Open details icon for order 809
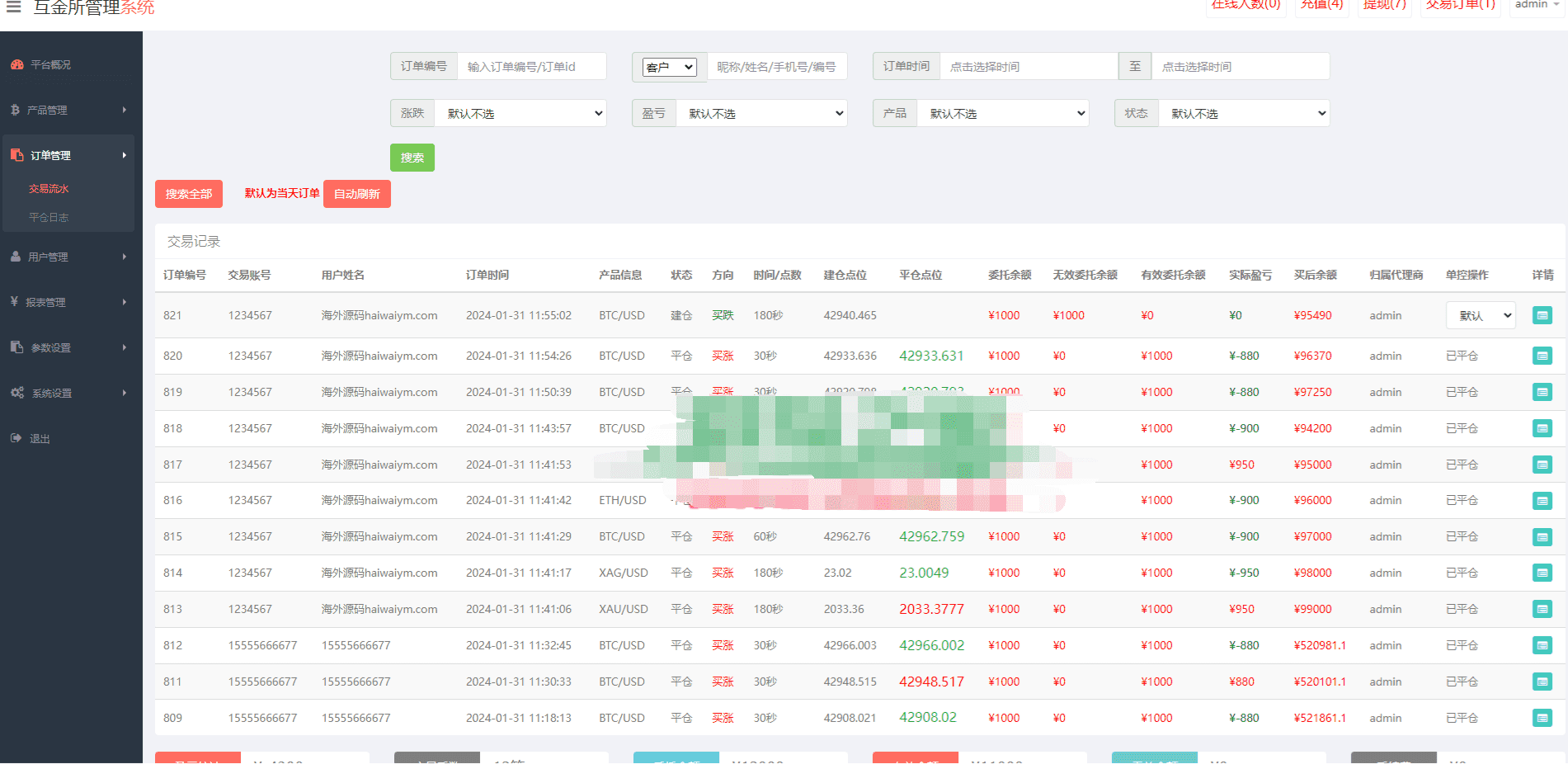The width and height of the screenshot is (1568, 769). (1542, 718)
